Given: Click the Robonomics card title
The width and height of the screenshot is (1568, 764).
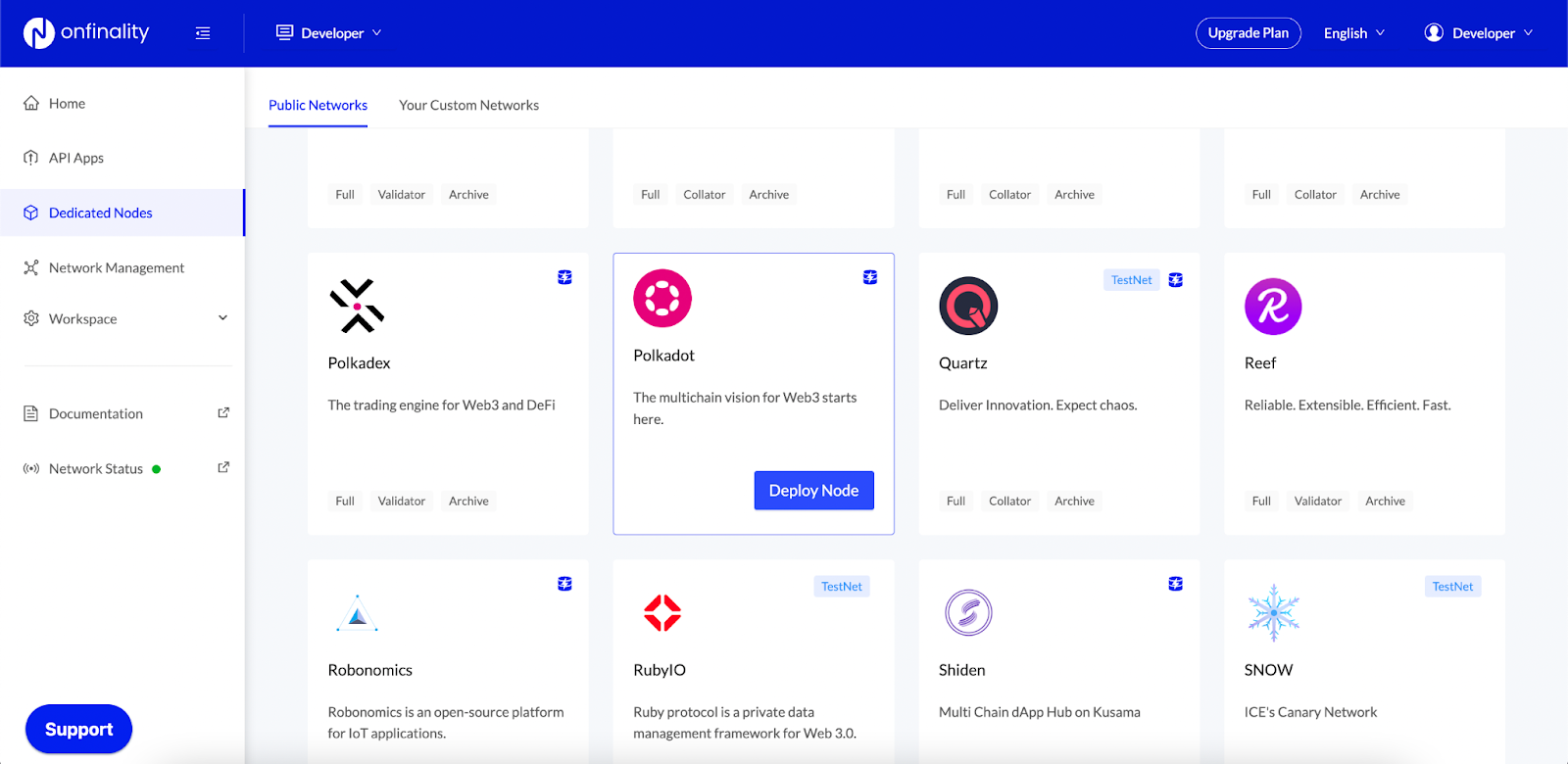Looking at the screenshot, I should [x=370, y=670].
